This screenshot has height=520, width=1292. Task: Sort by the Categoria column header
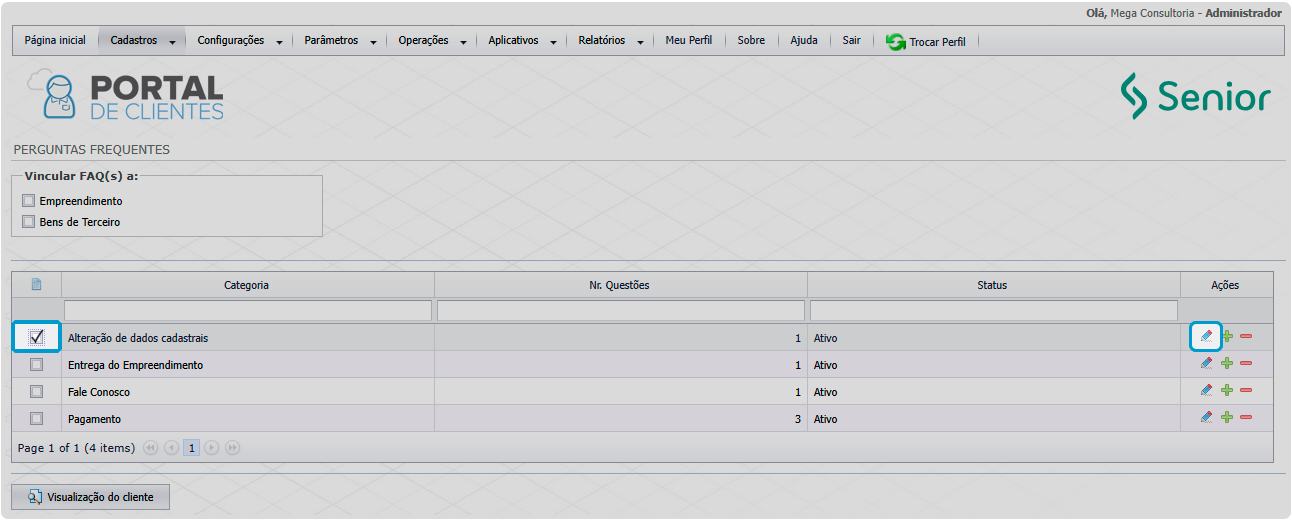pos(247,285)
